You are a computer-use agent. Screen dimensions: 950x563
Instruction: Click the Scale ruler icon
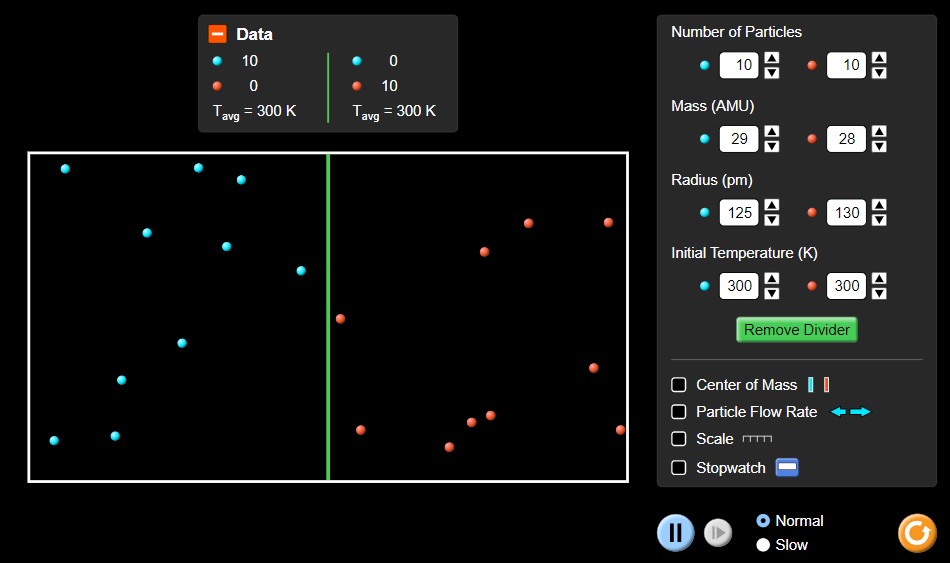756,439
